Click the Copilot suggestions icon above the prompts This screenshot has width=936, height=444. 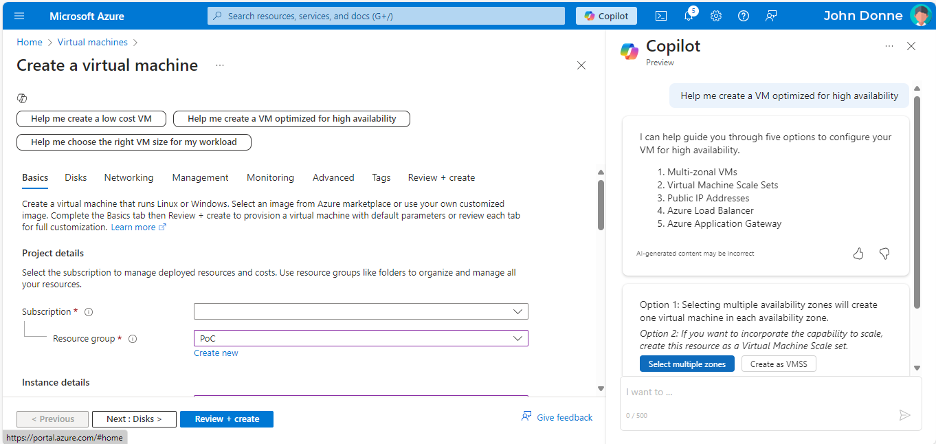pyautogui.click(x=22, y=98)
